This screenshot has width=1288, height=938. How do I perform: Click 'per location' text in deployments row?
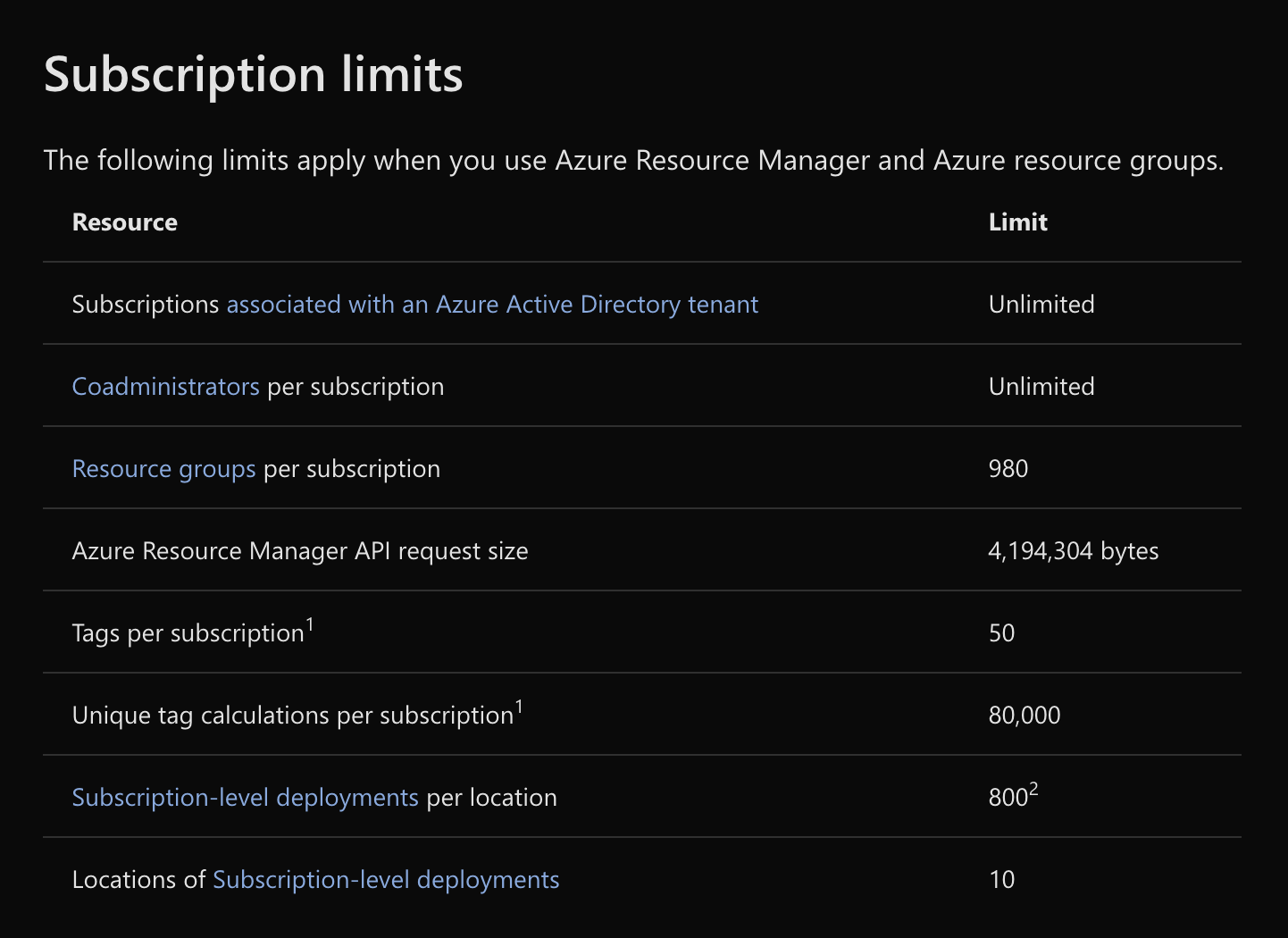(492, 798)
